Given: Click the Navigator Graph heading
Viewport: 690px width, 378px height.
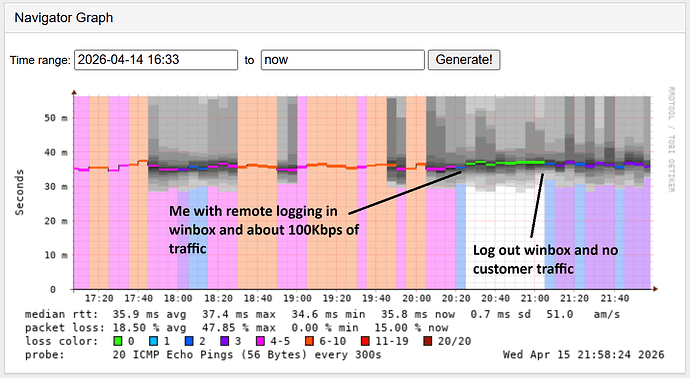Looking at the screenshot, I should (64, 18).
